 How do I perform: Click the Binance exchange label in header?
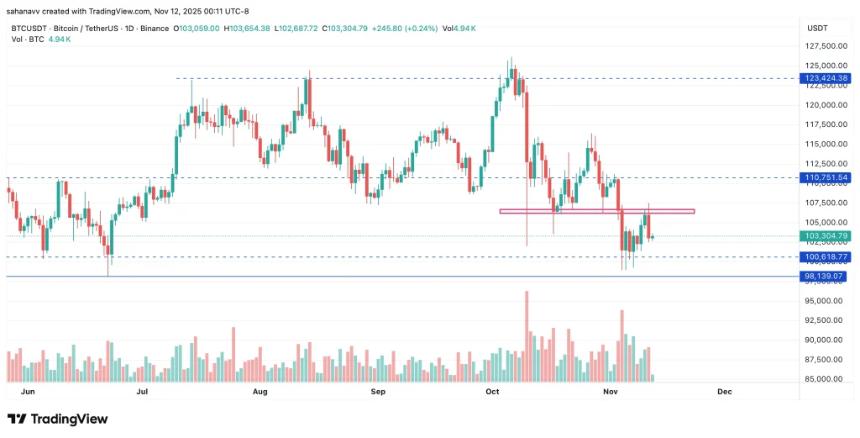(x=155, y=28)
